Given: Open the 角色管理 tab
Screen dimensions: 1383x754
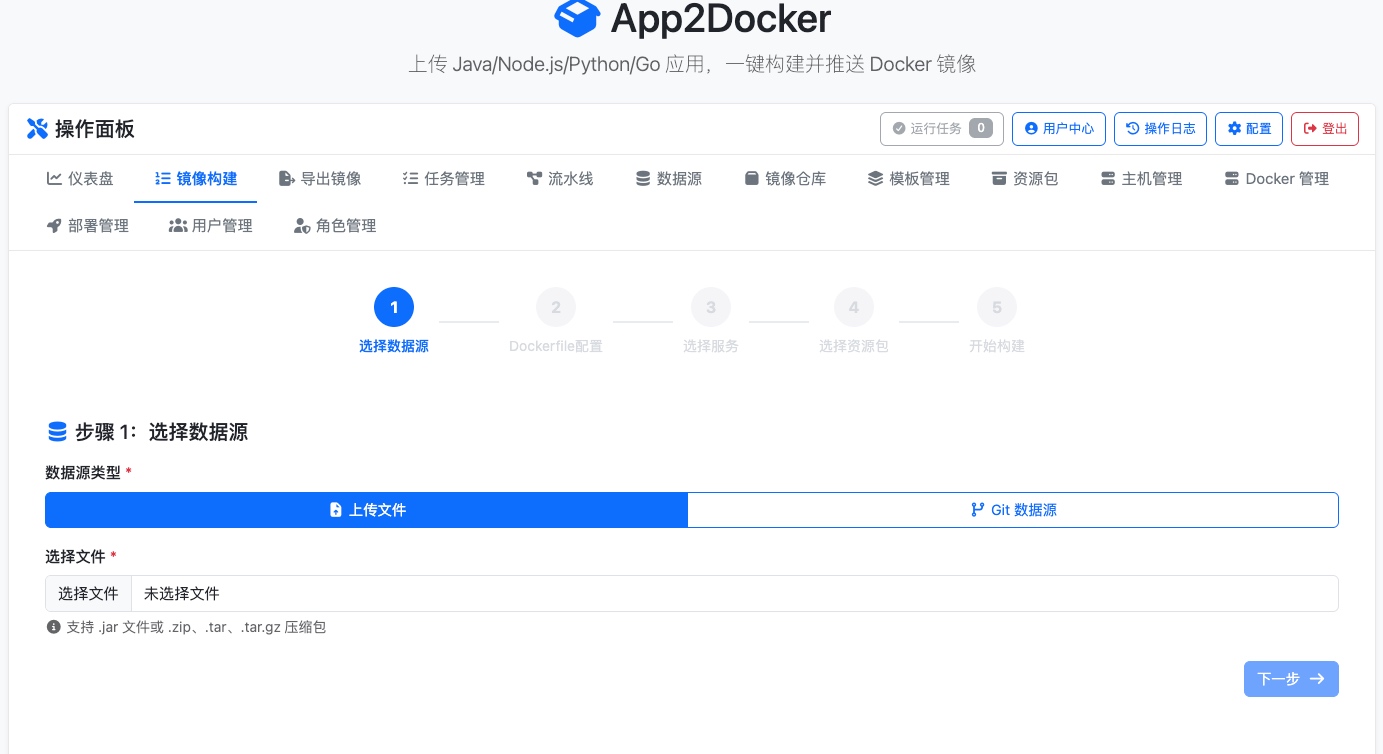Looking at the screenshot, I should 335,226.
